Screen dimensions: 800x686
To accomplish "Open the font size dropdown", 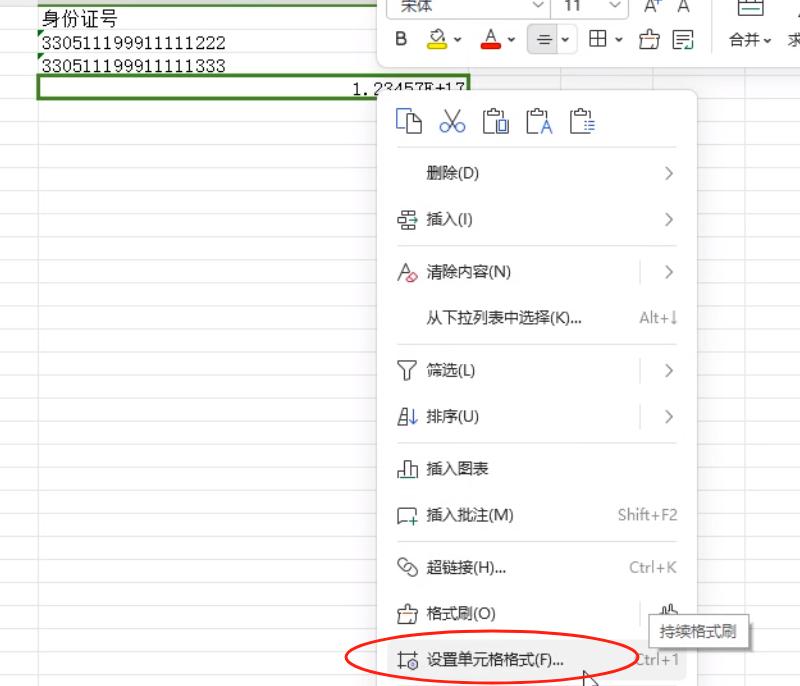I will coord(615,6).
